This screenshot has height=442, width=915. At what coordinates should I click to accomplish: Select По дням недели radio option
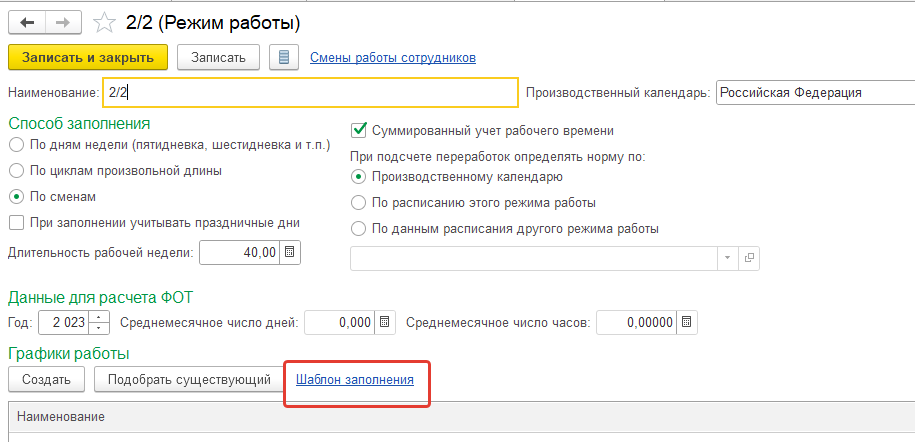(x=17, y=145)
